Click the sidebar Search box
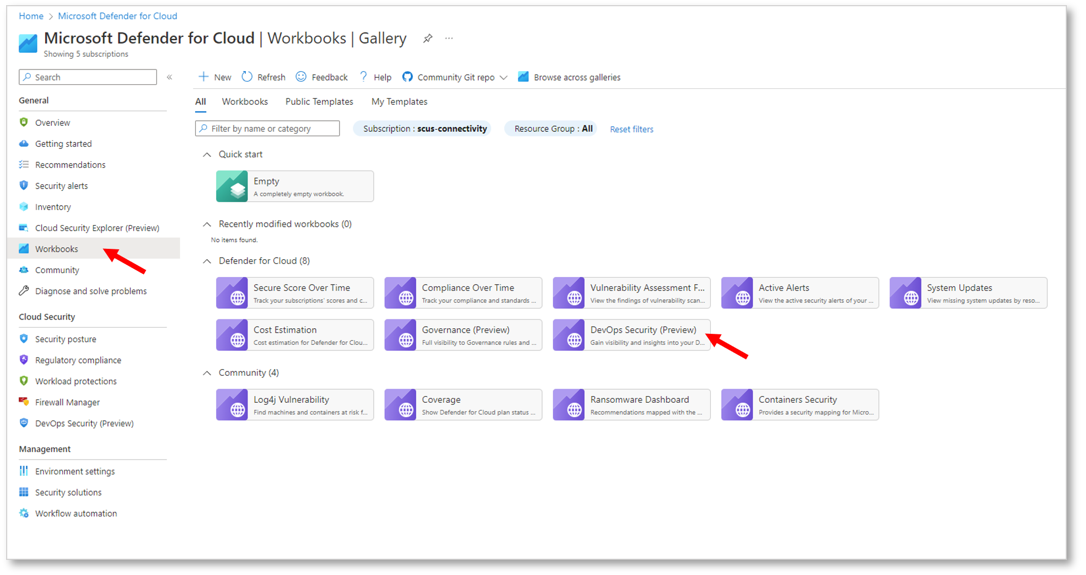 [x=88, y=77]
